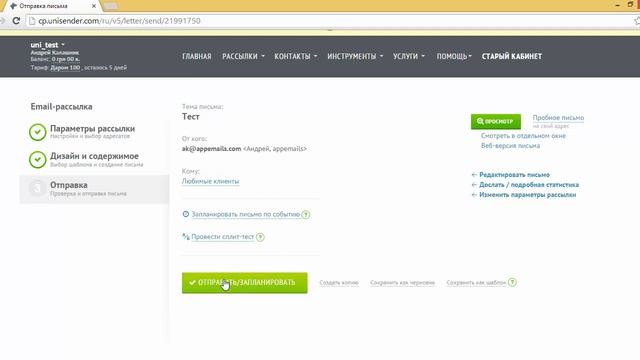
Task: Open the РАССЫЛКИ dropdown menu
Action: point(243,56)
